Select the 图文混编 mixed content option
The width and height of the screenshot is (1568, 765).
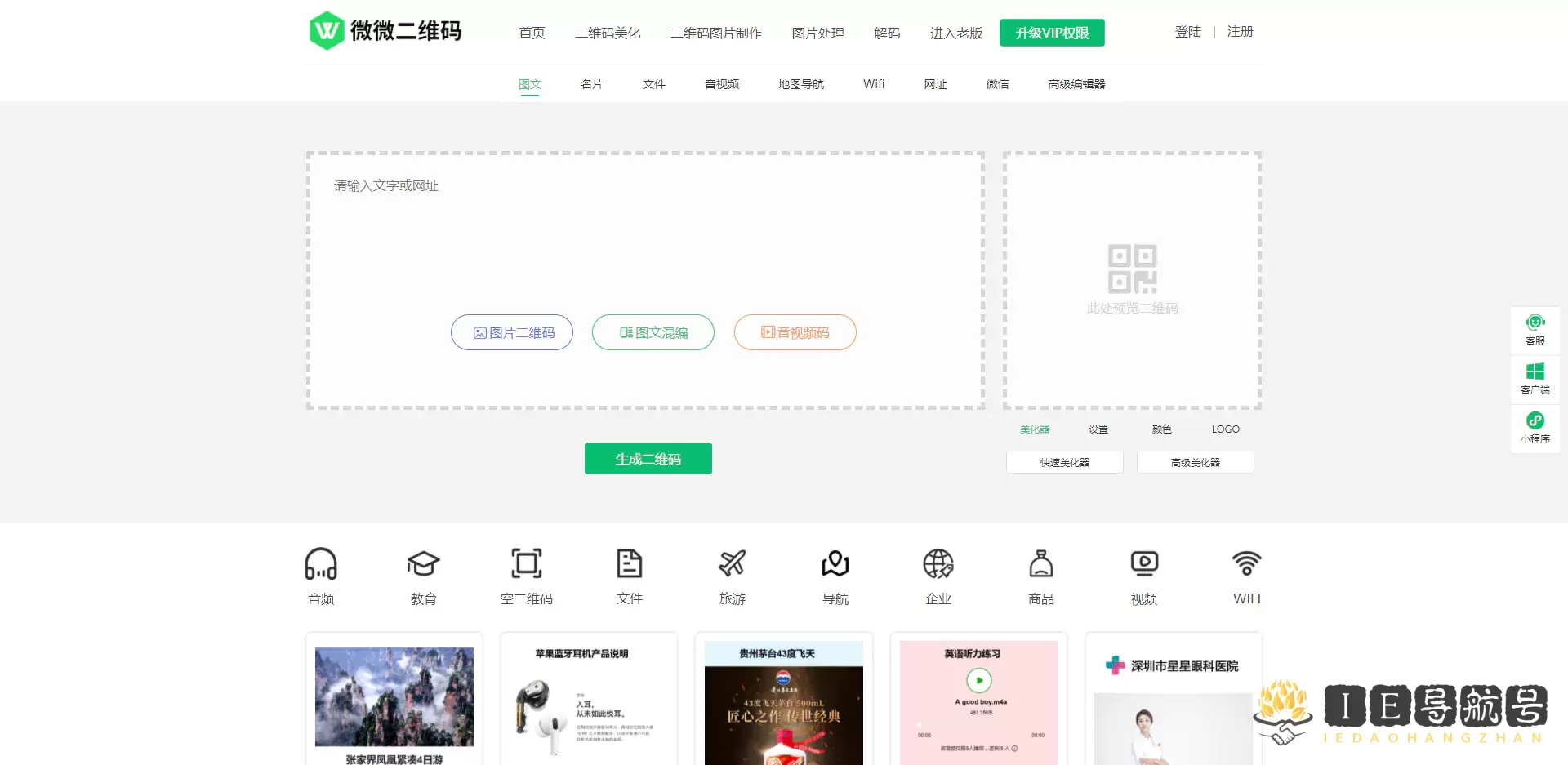(x=653, y=332)
